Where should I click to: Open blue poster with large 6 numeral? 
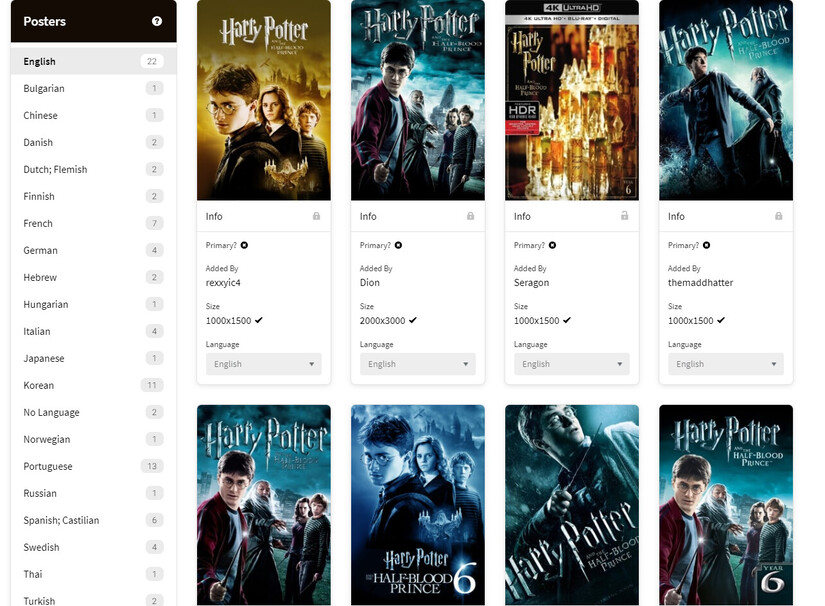[x=418, y=505]
